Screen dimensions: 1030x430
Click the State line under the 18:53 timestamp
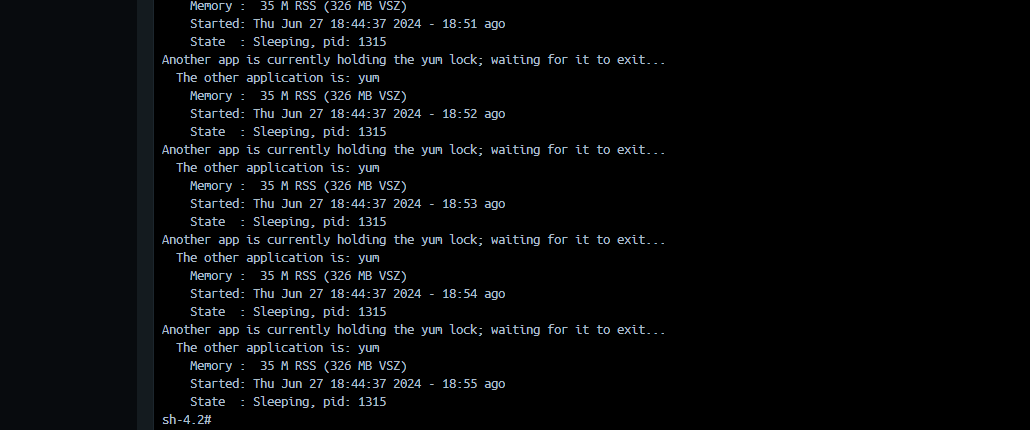(288, 222)
